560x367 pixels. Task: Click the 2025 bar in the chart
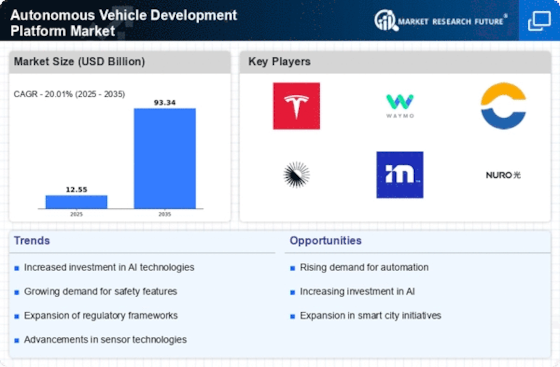tap(76, 202)
